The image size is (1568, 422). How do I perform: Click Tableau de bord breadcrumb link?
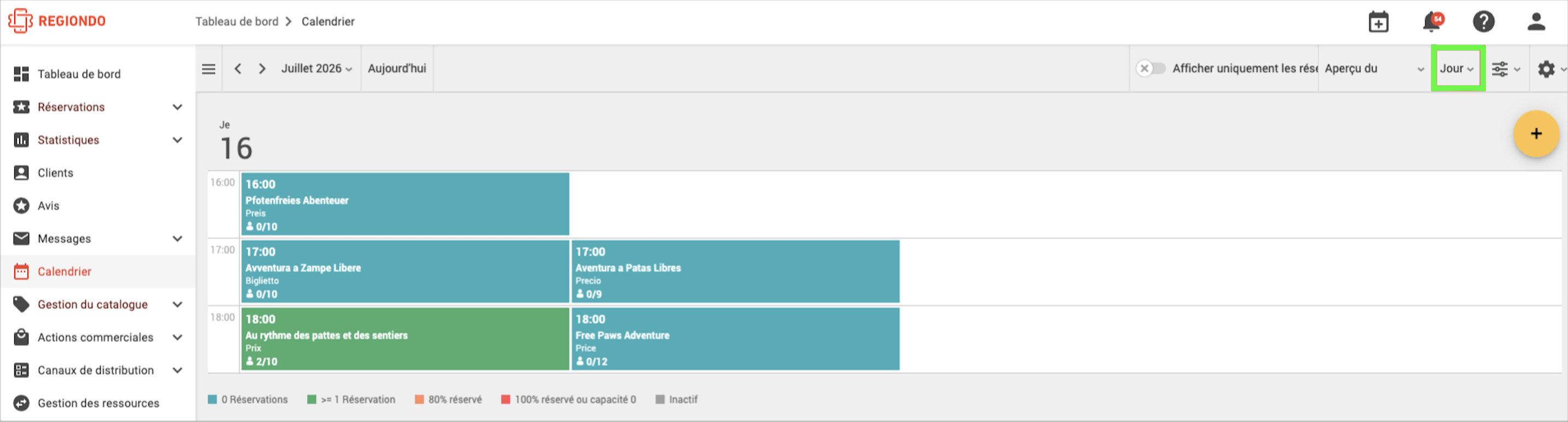point(237,22)
